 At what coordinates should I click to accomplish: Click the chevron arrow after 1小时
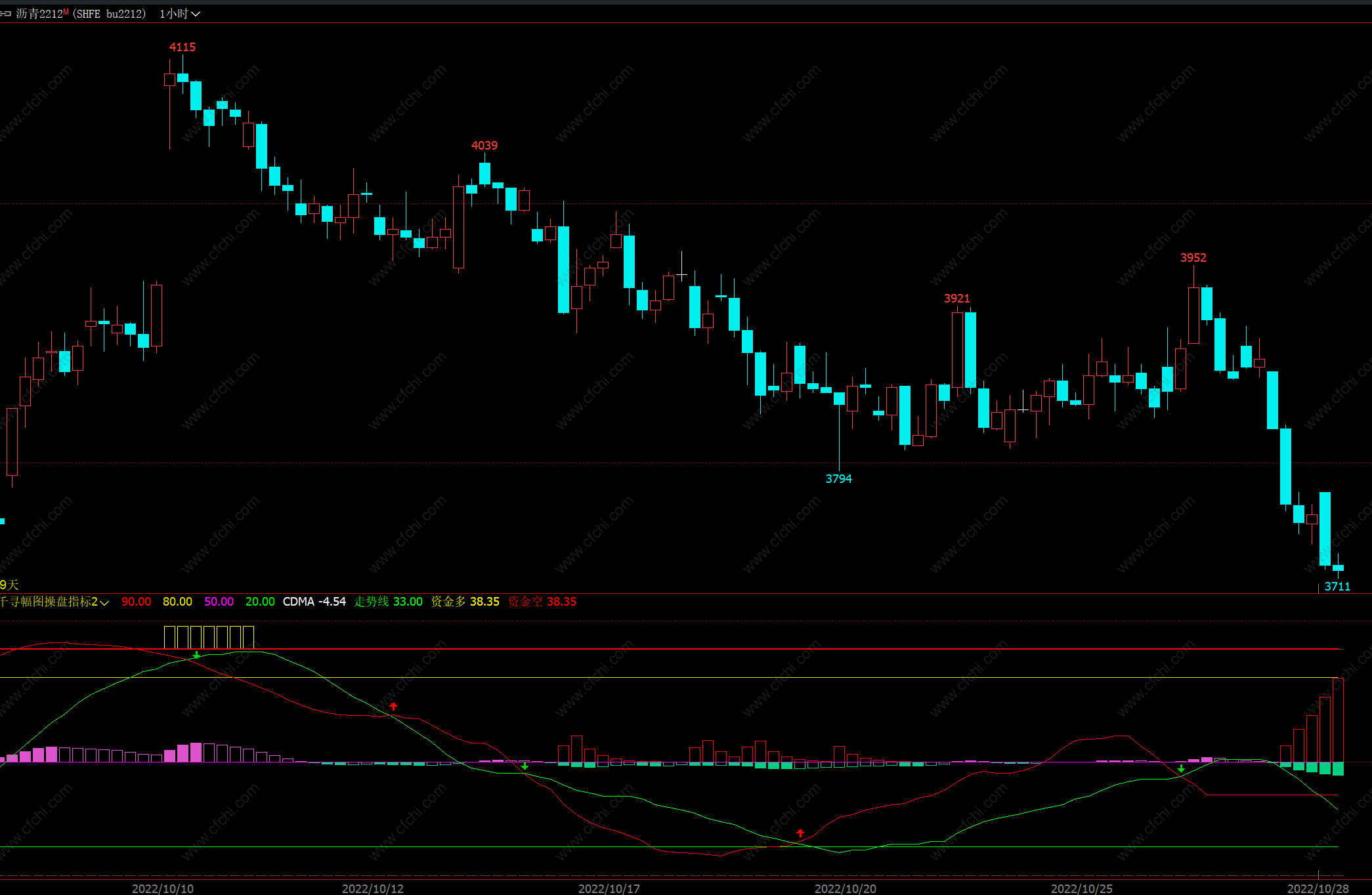coord(196,14)
